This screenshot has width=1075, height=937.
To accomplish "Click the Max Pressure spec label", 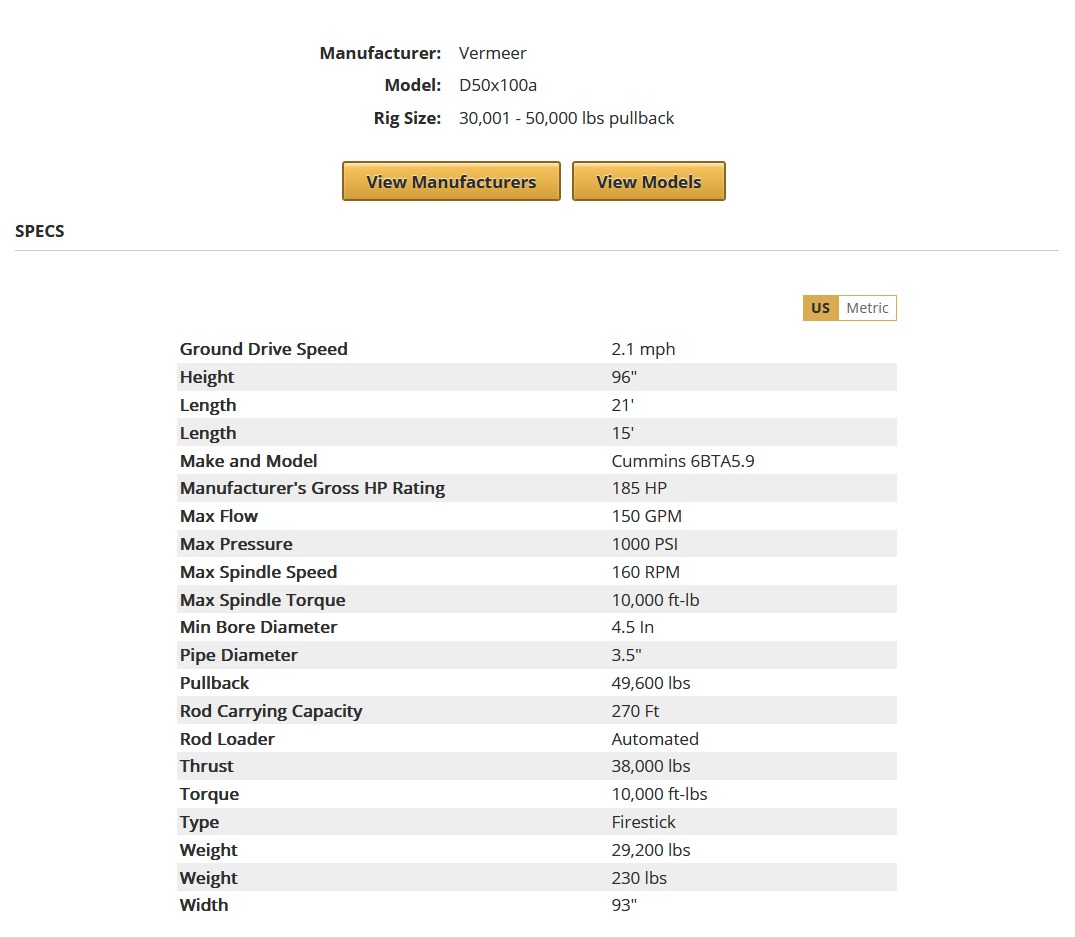I will click(x=236, y=544).
